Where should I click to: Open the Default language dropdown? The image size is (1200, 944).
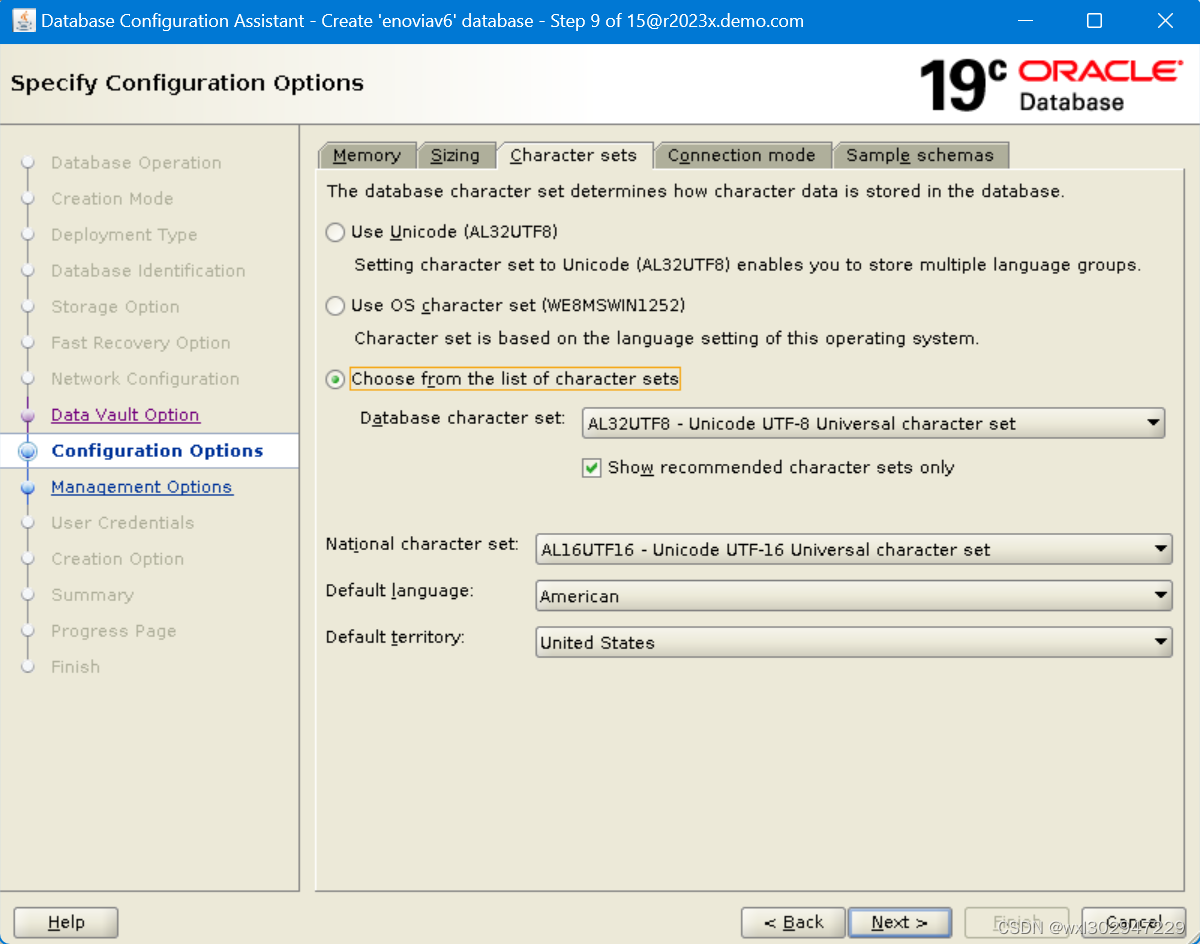point(853,596)
